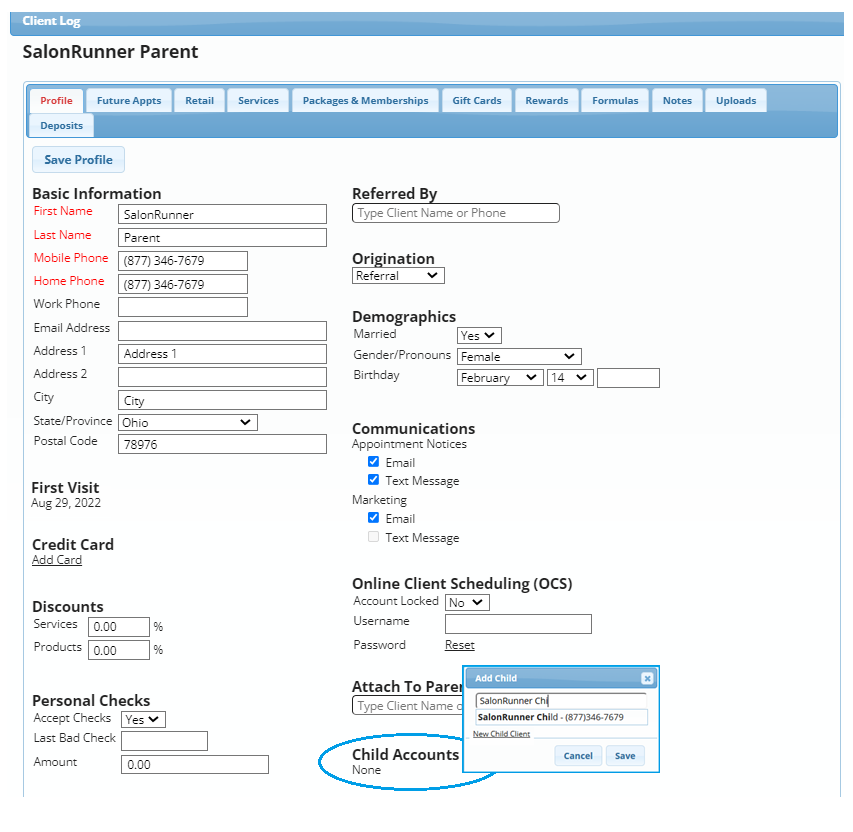
Task: Click the Add Card link
Action: (57, 560)
